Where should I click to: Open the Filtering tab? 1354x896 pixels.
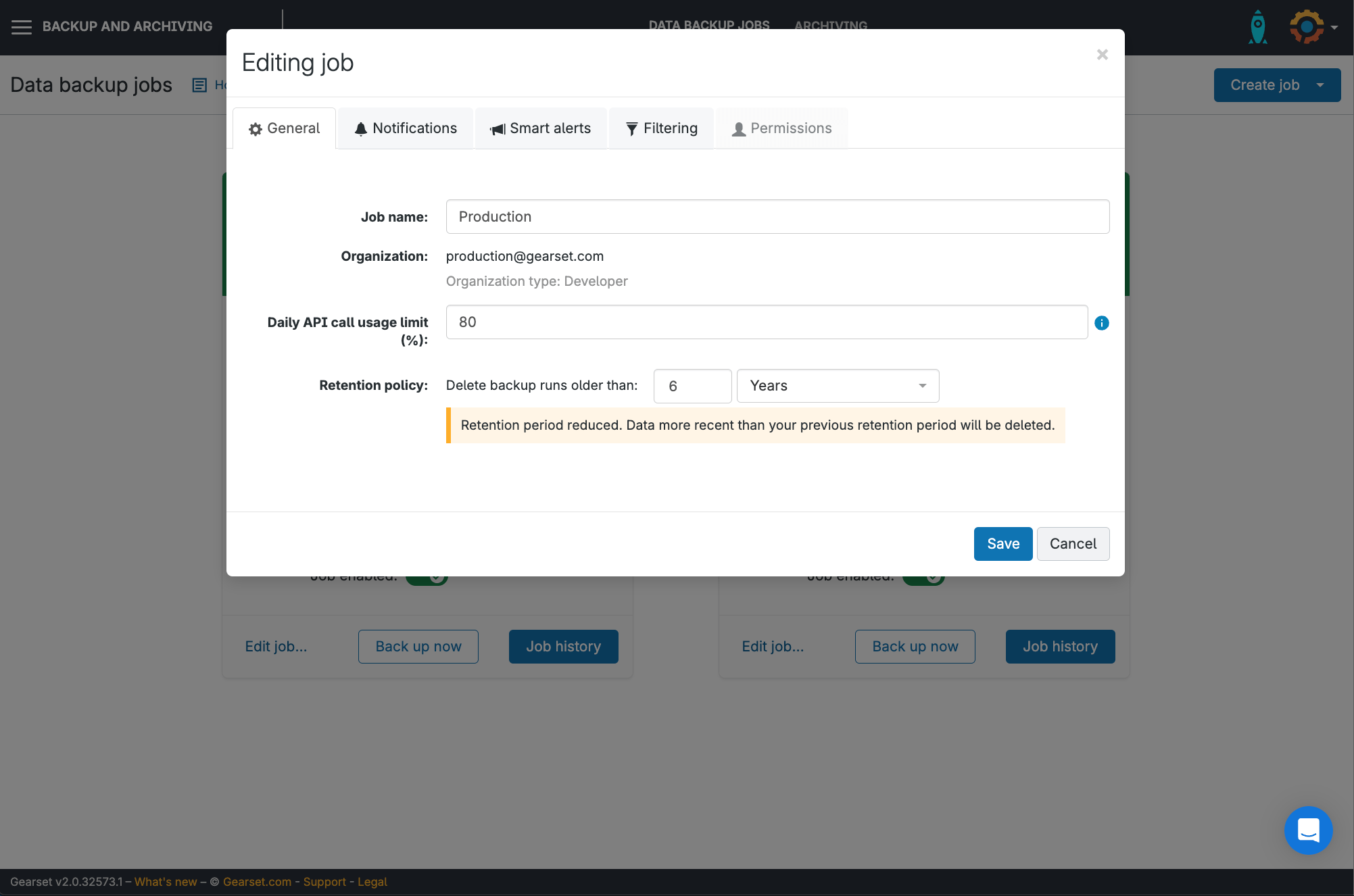coord(661,128)
